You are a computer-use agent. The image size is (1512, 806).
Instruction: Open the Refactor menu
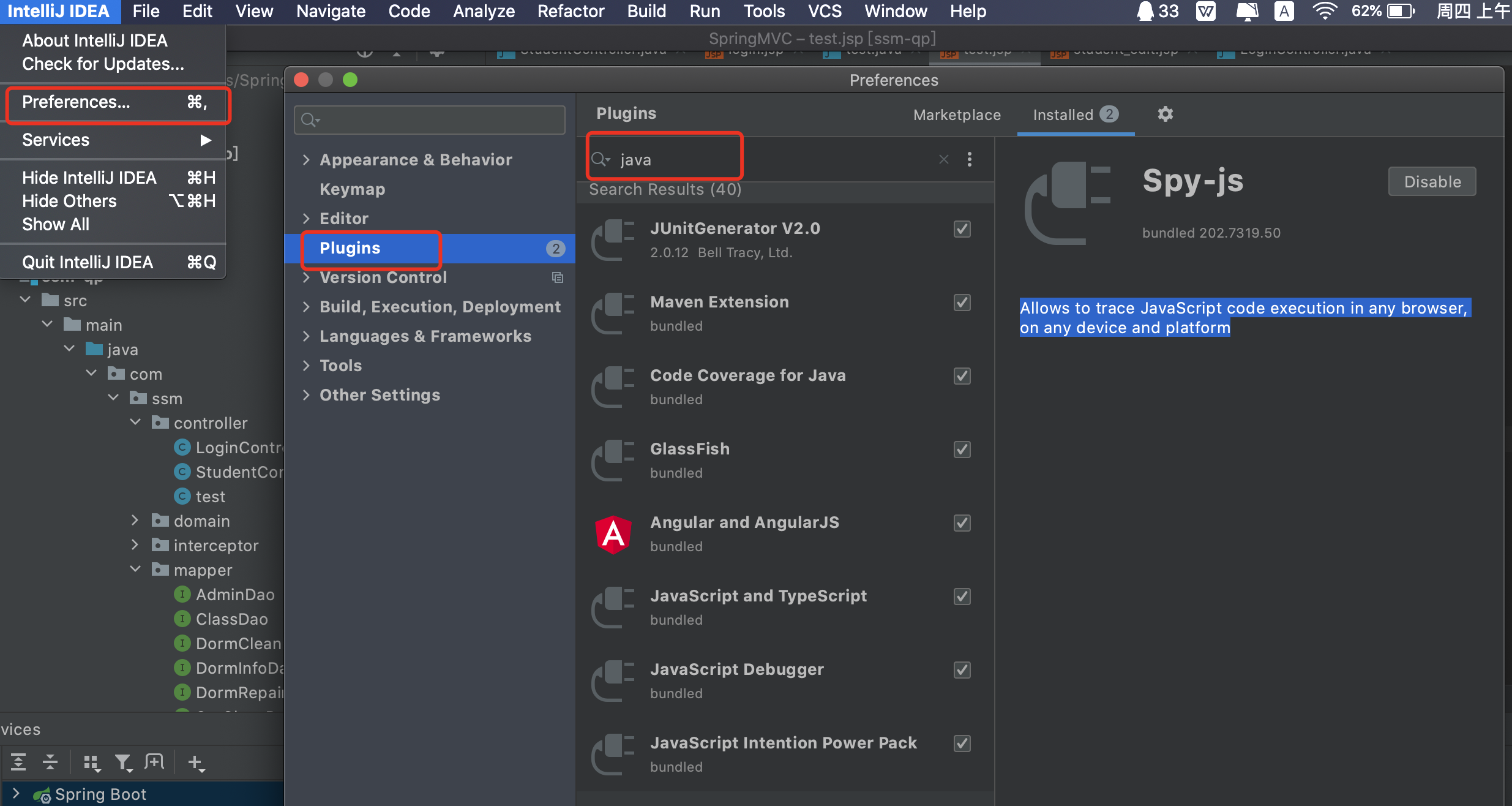tap(571, 11)
